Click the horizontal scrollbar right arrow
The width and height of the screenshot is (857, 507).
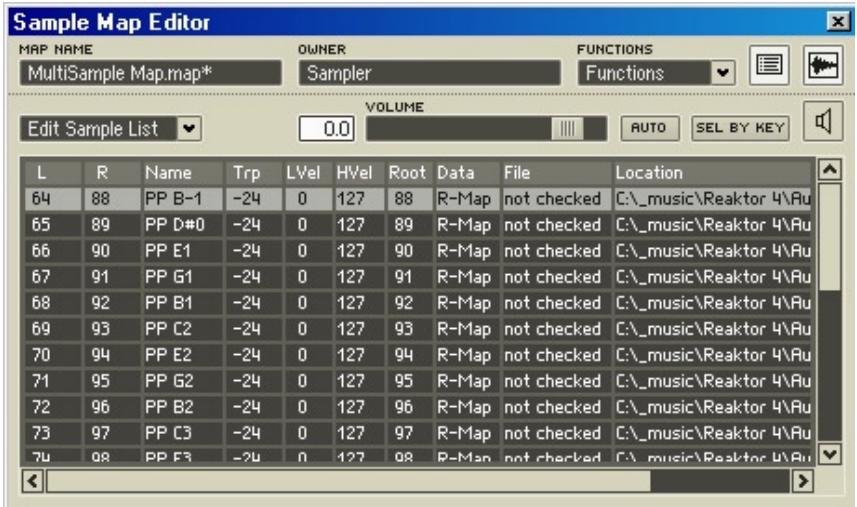[802, 481]
